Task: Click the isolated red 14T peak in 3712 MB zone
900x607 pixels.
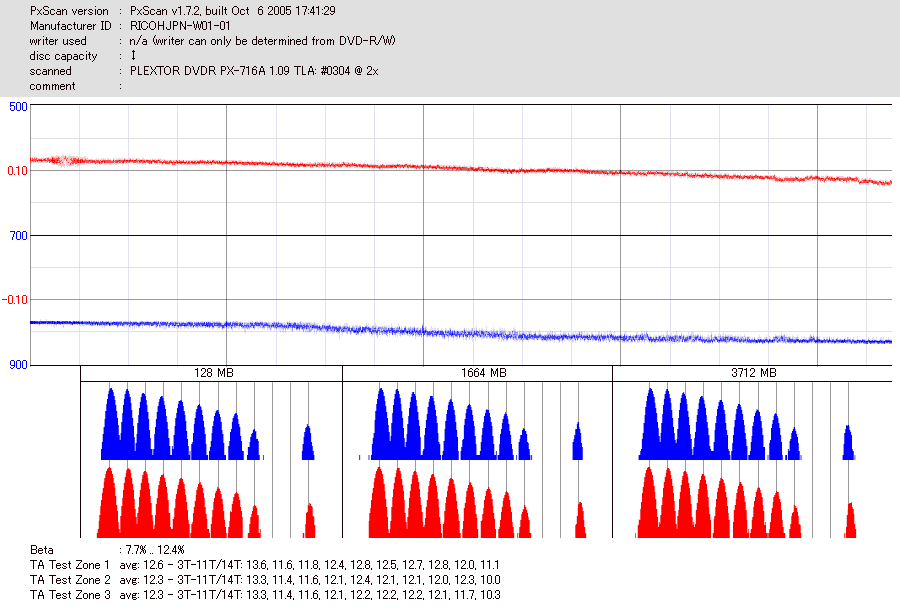Action: [850, 520]
